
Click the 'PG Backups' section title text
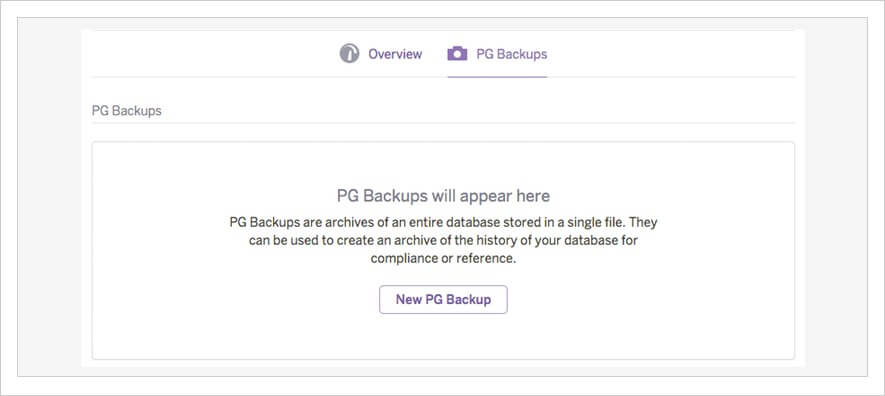(126, 111)
